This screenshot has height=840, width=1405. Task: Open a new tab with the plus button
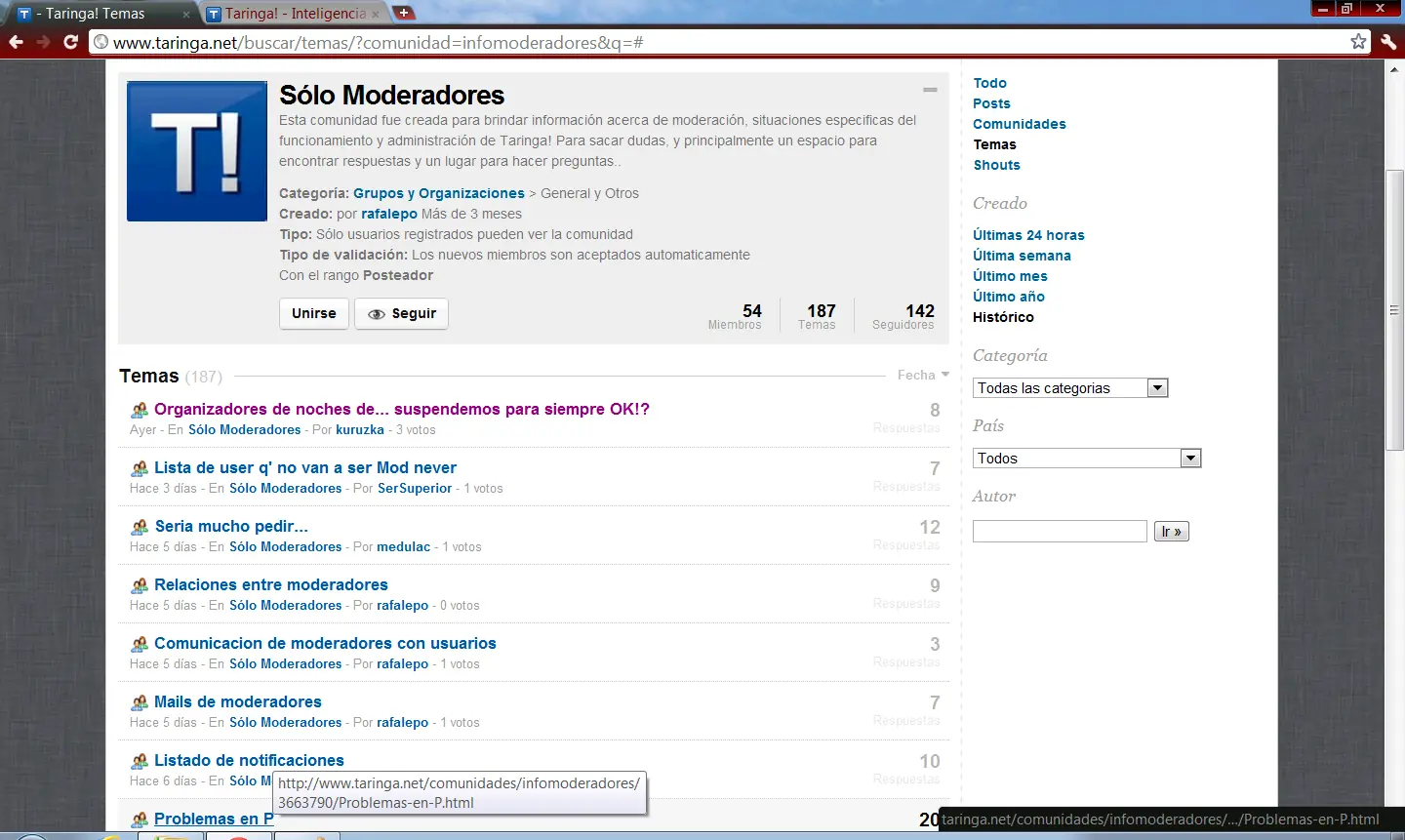pos(403,13)
